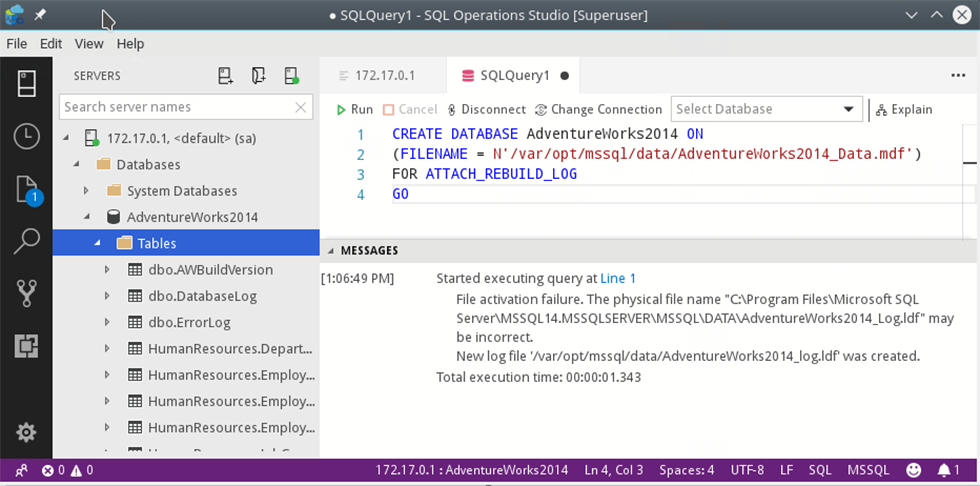Viewport: 980px width, 486px height.
Task: Expand the dbo.ErrorLog table node
Action: pyautogui.click(x=107, y=322)
